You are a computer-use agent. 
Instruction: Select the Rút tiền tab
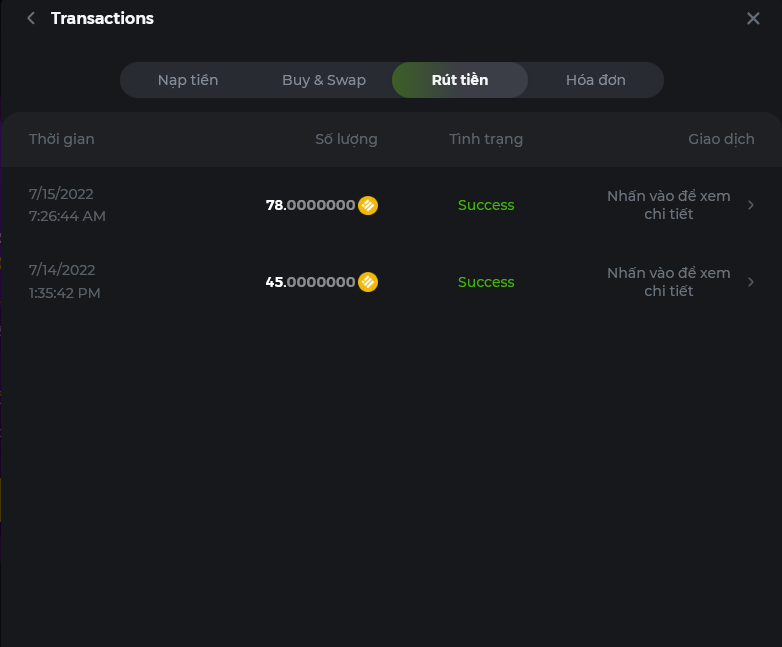point(460,80)
